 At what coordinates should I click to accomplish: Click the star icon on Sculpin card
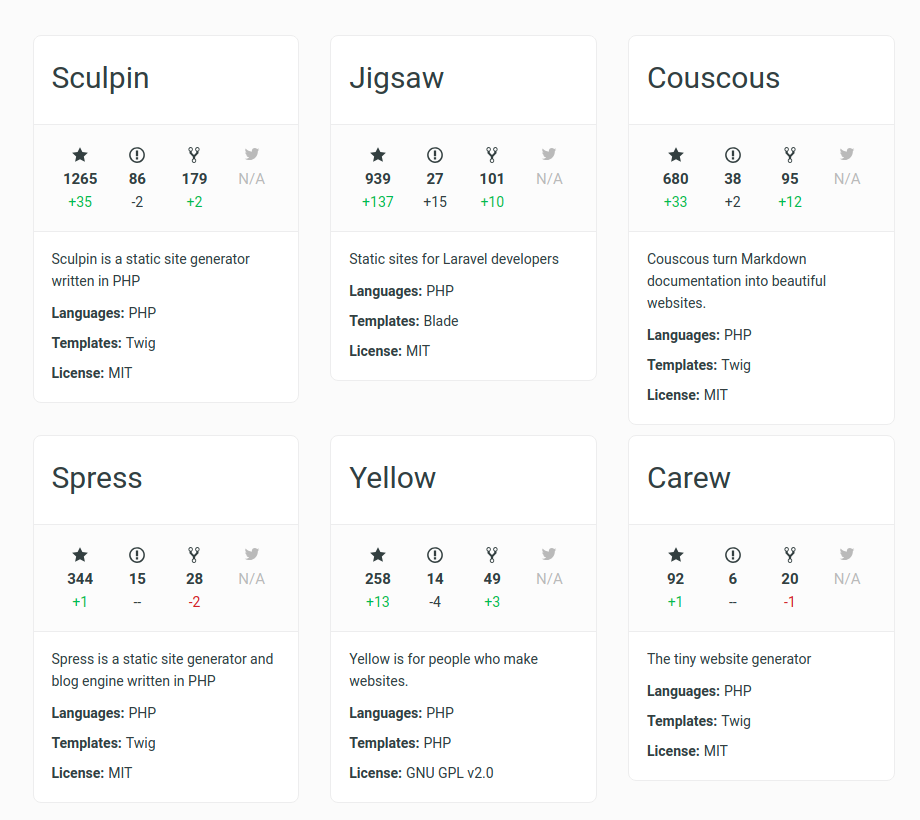[x=80, y=155]
